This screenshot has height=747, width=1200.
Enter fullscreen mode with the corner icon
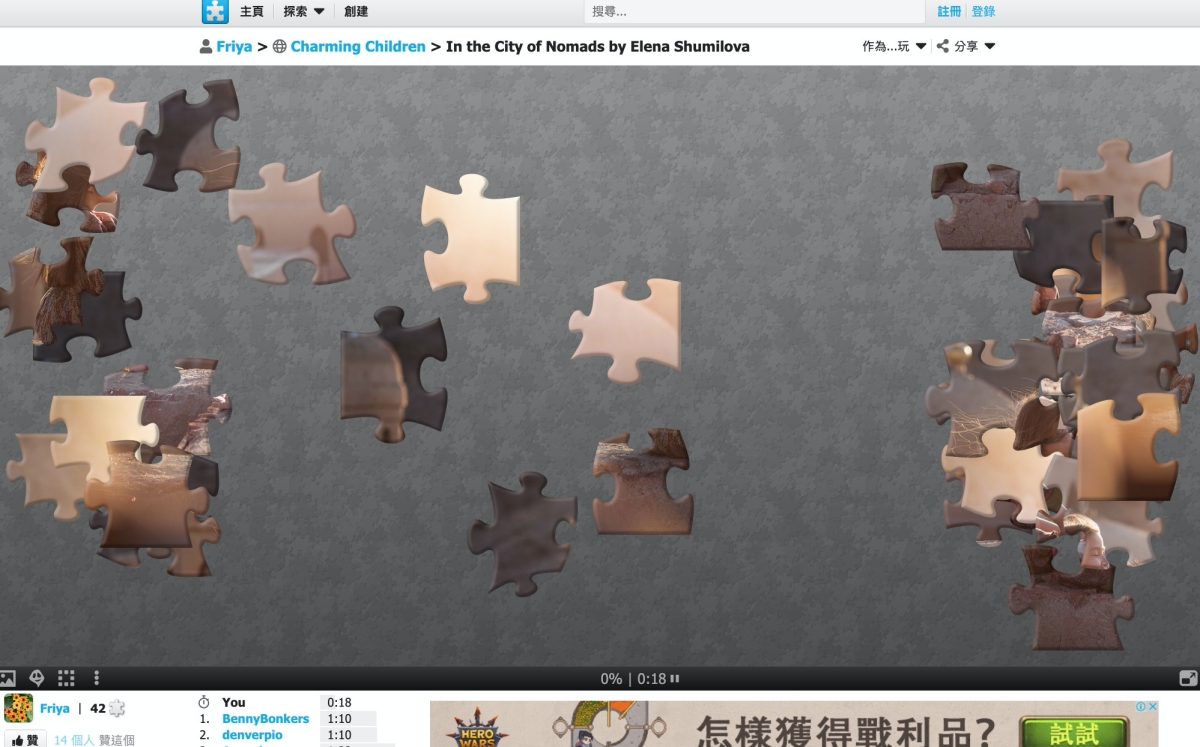tap(1188, 678)
